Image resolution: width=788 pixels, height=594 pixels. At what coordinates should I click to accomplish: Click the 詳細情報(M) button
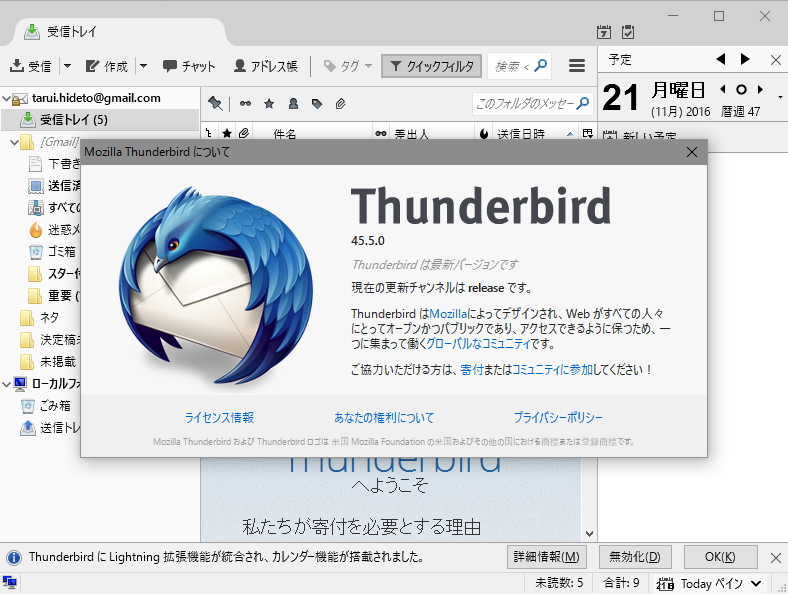[547, 557]
